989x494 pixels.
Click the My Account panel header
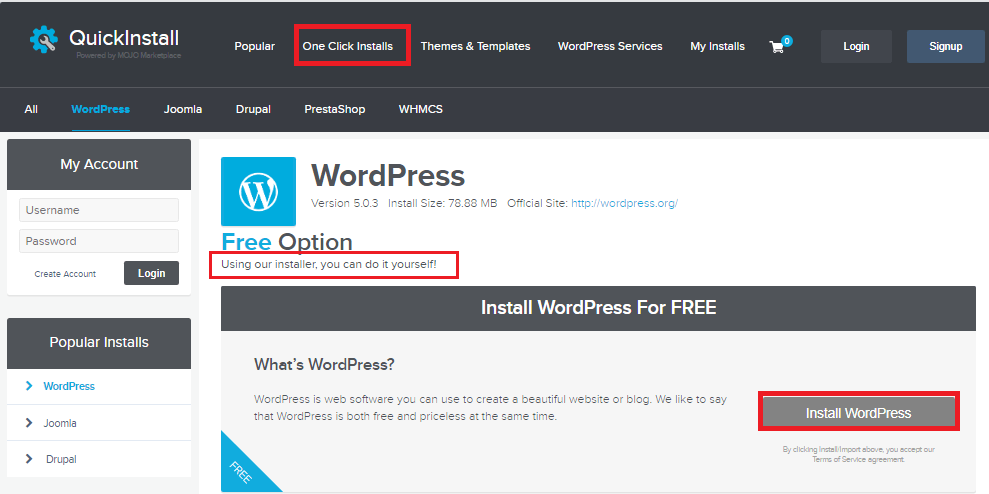[99, 164]
